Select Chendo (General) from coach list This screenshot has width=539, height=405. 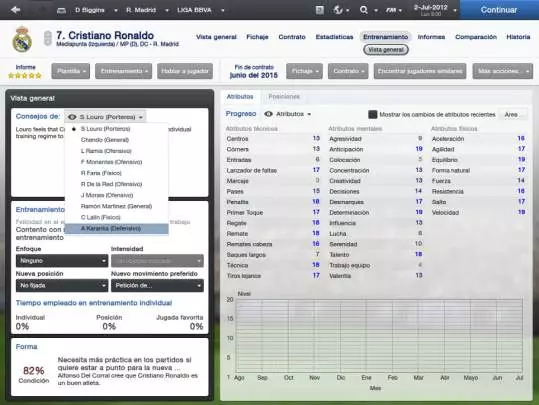tap(117, 140)
